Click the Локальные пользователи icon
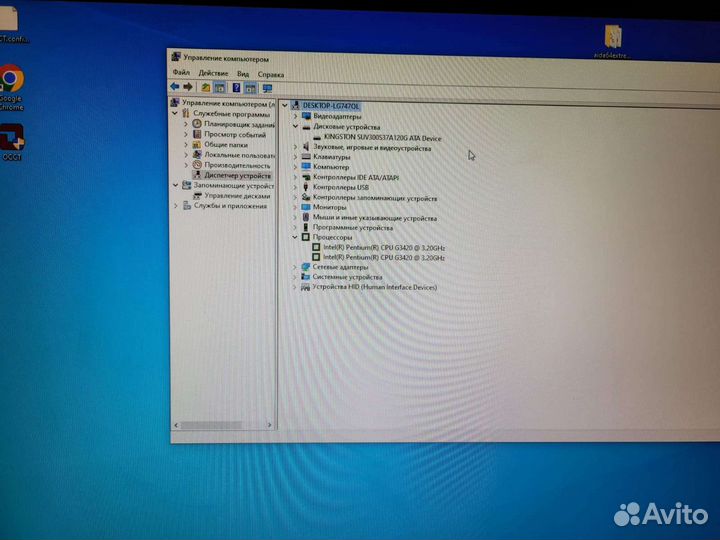720x540 pixels. coord(197,154)
